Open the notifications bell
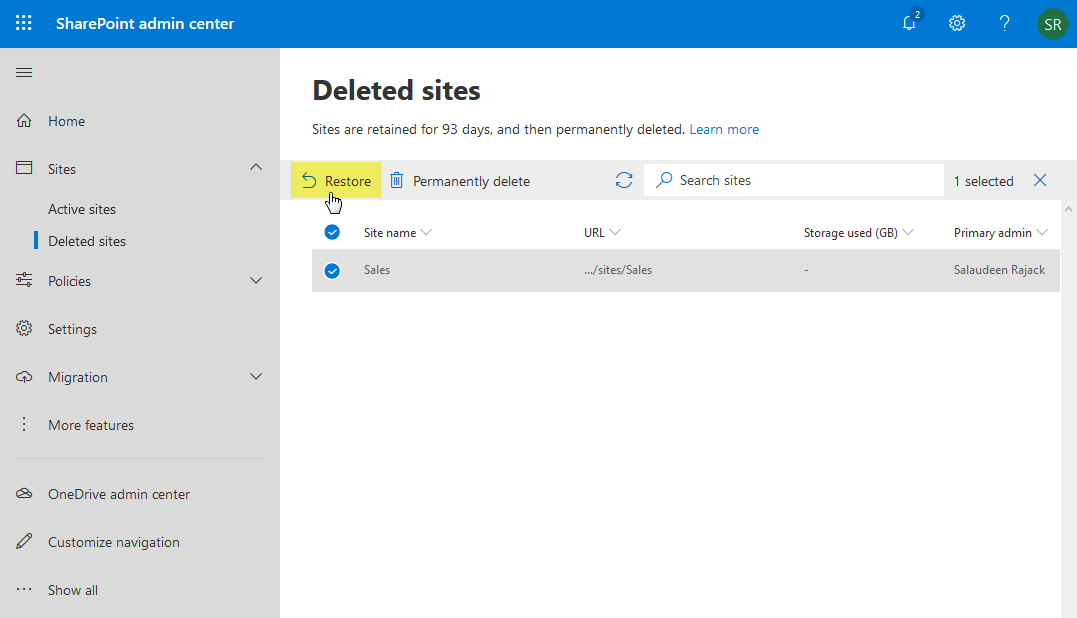The image size is (1077, 618). coord(909,22)
